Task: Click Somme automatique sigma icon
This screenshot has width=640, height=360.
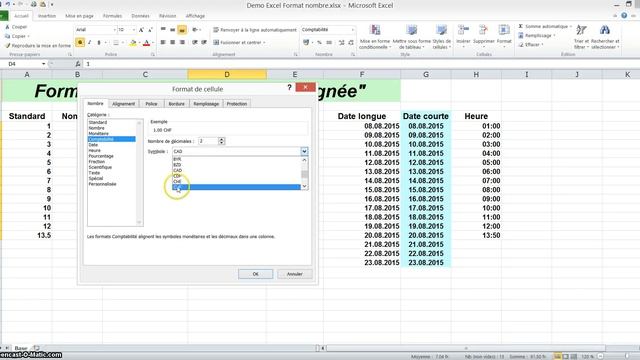Action: point(520,27)
